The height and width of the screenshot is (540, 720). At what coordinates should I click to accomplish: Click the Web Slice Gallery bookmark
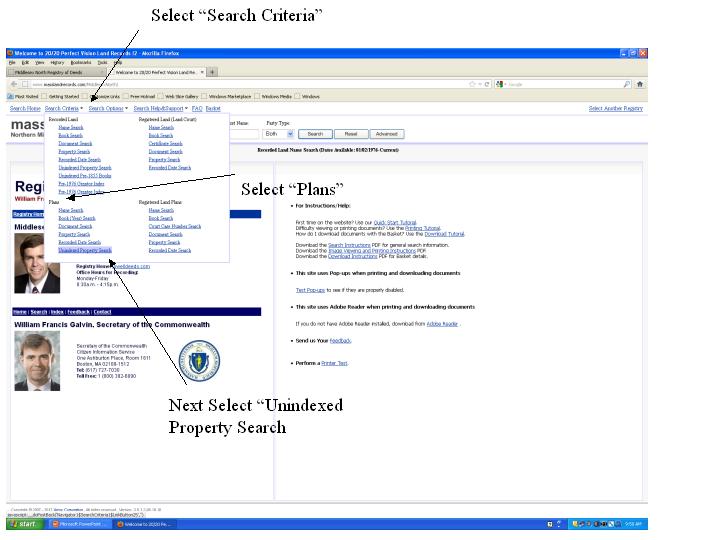tap(178, 96)
